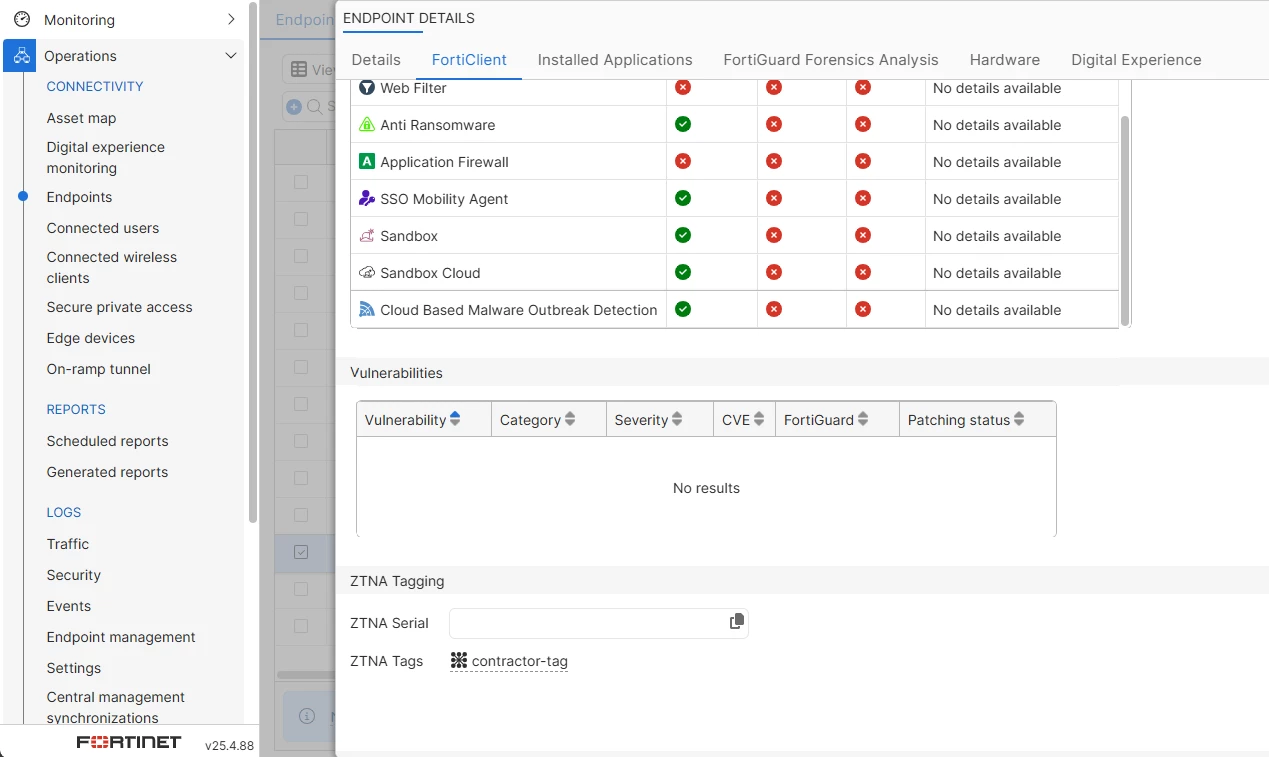The height and width of the screenshot is (757, 1269).
Task: Expand the Monitoring menu section
Action: point(231,19)
